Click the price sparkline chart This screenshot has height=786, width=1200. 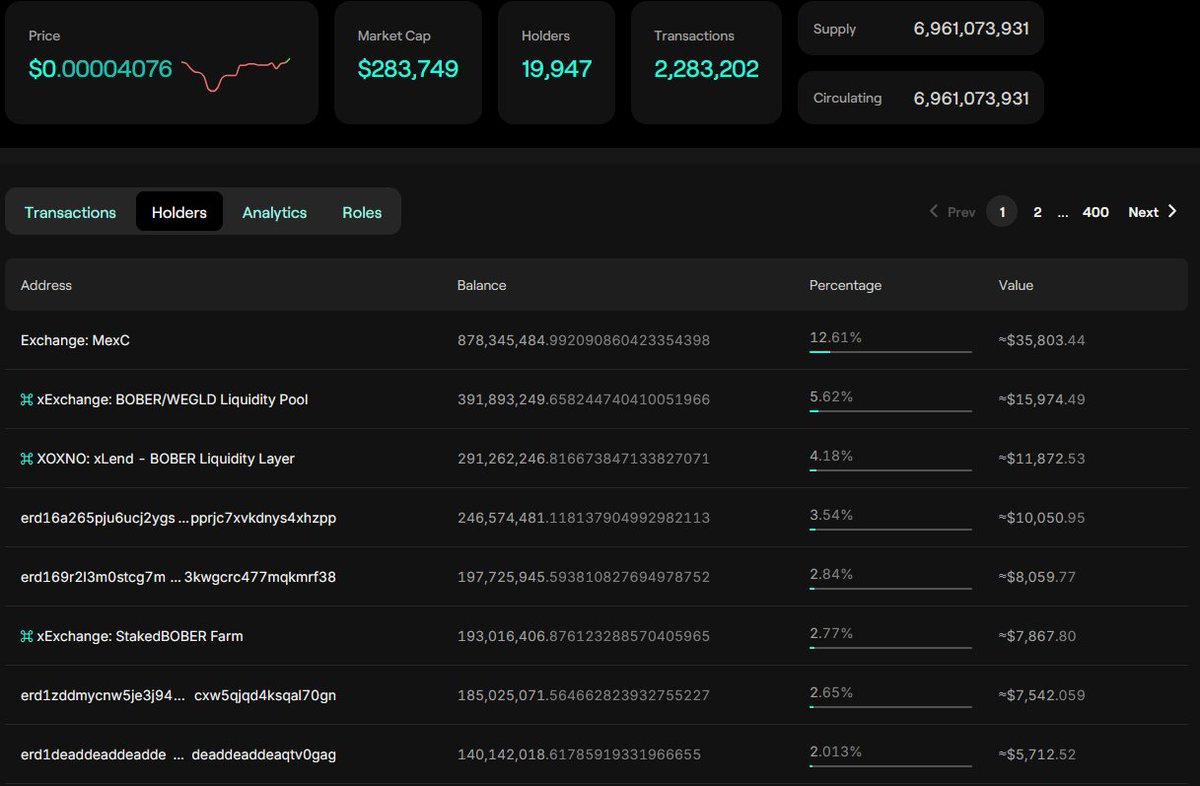[236, 74]
